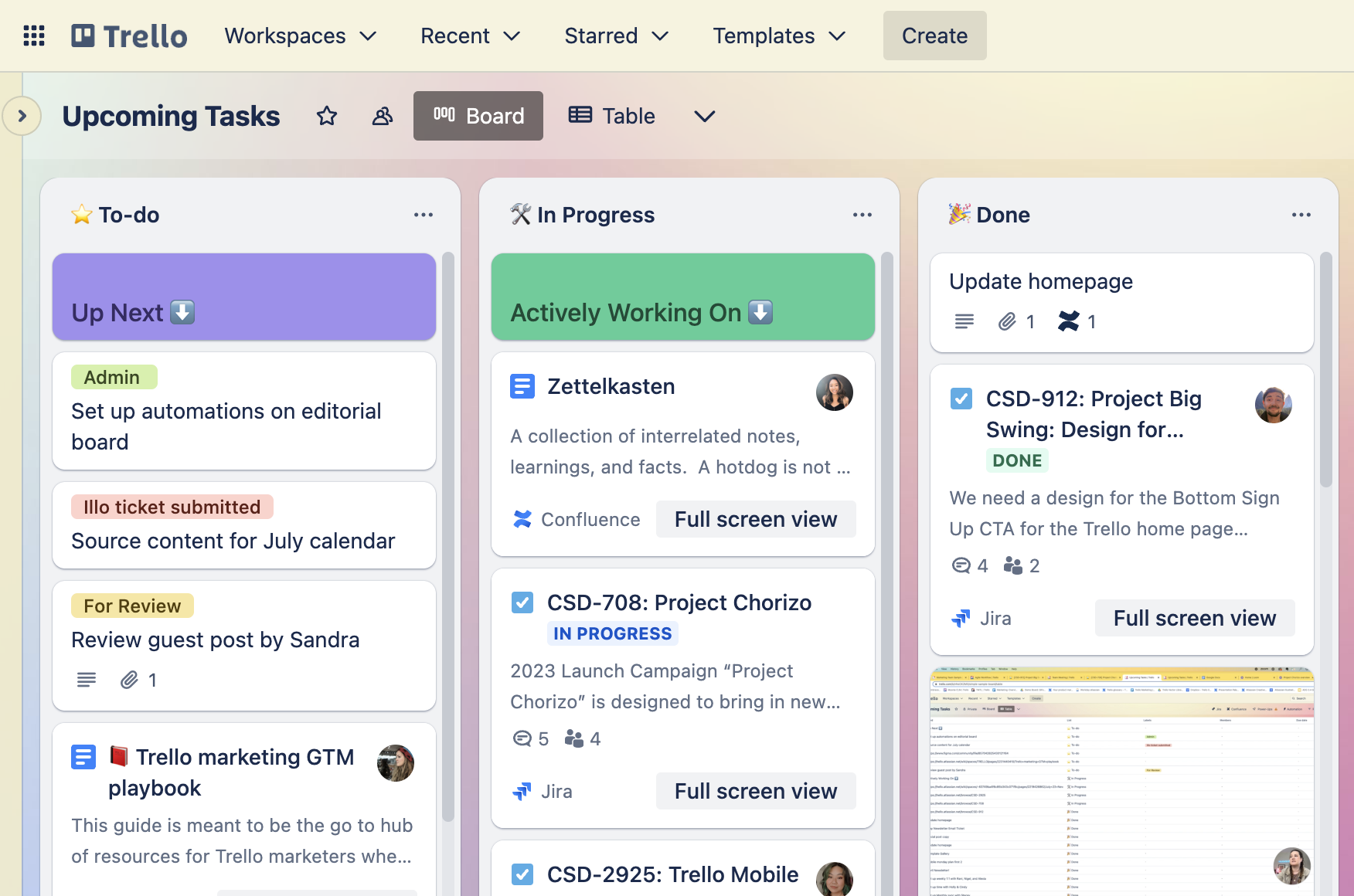
Task: Click the Create button
Action: (935, 36)
